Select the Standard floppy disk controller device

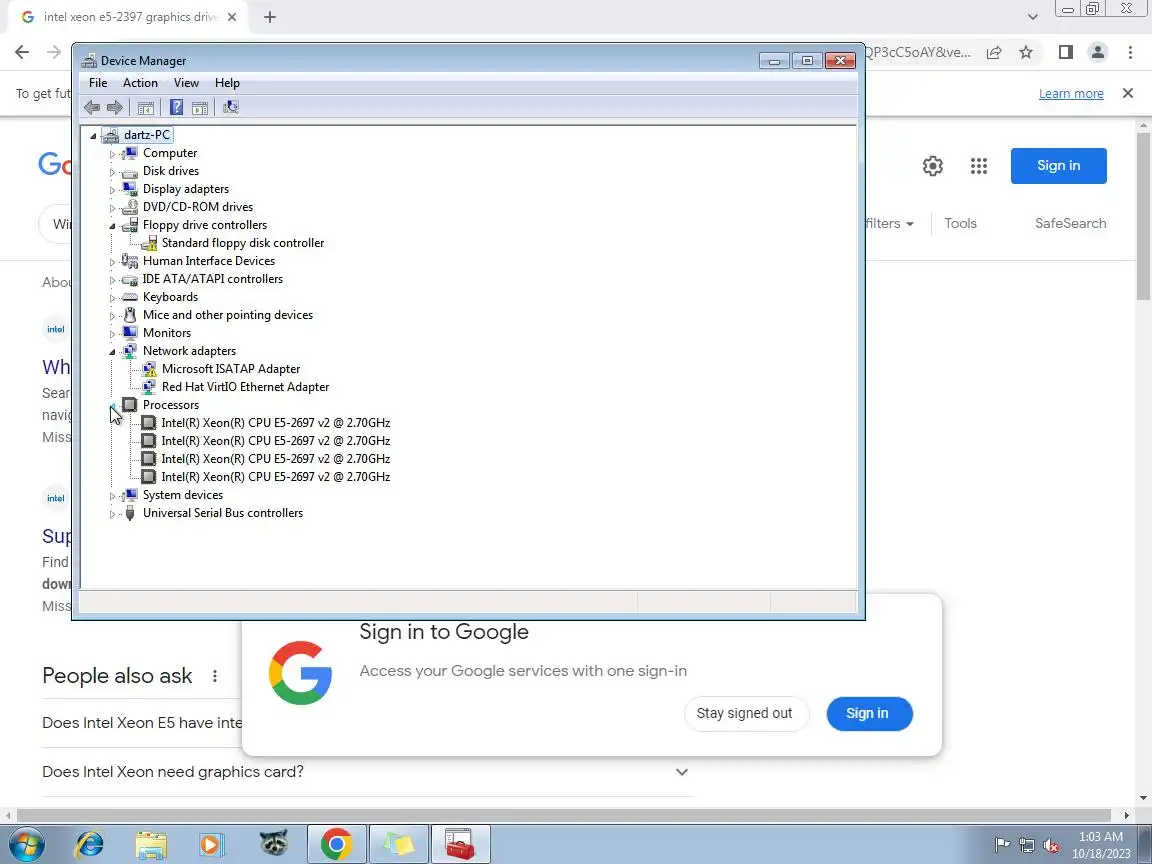[242, 242]
